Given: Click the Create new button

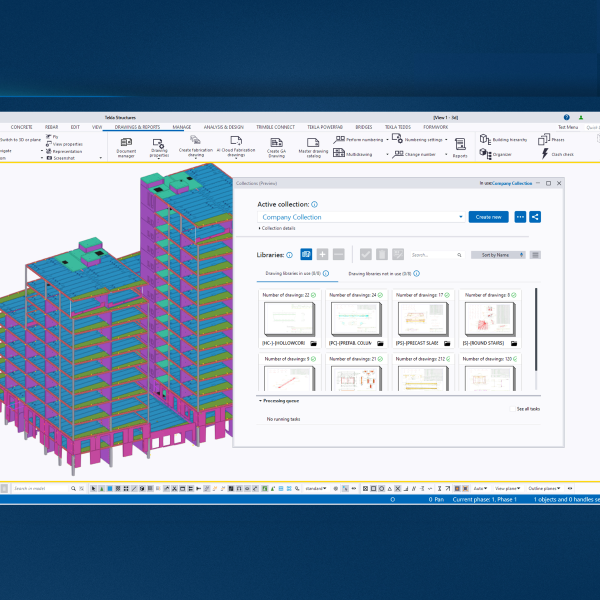Looking at the screenshot, I should pyautogui.click(x=489, y=217).
